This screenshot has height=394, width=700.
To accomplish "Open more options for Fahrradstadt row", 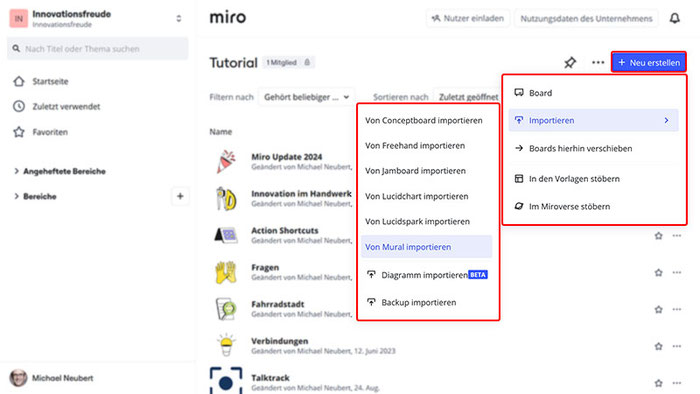I will point(677,309).
